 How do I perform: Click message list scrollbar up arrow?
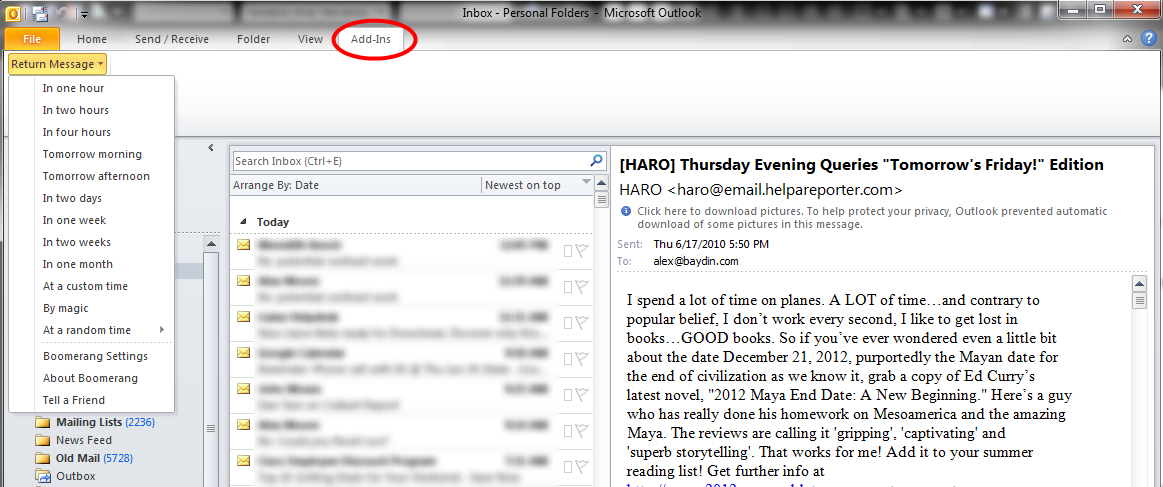tap(601, 183)
